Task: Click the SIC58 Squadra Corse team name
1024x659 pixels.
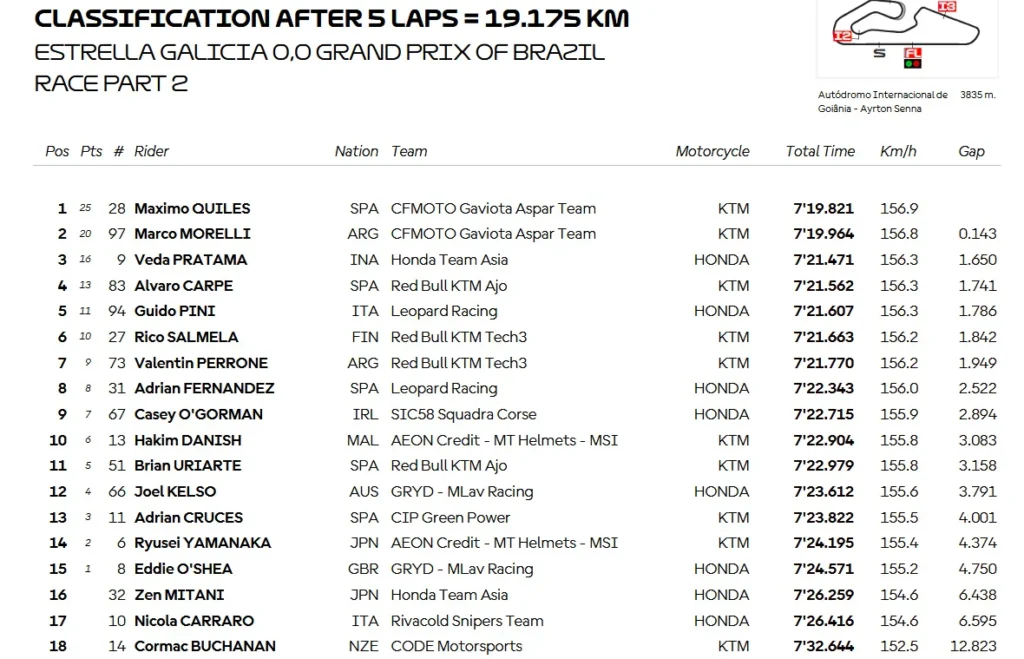Action: [x=463, y=414]
